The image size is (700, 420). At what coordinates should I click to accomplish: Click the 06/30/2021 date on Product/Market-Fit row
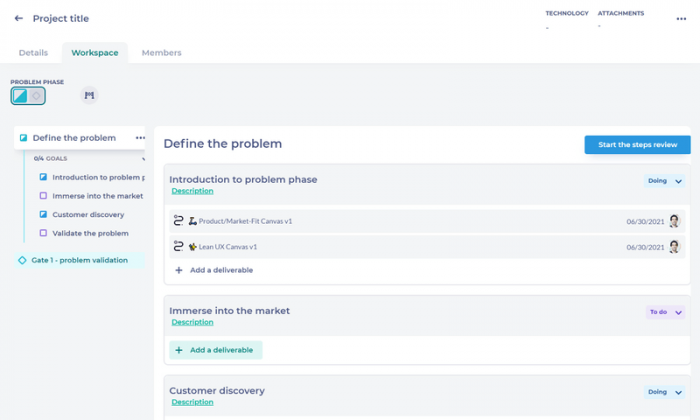point(645,221)
